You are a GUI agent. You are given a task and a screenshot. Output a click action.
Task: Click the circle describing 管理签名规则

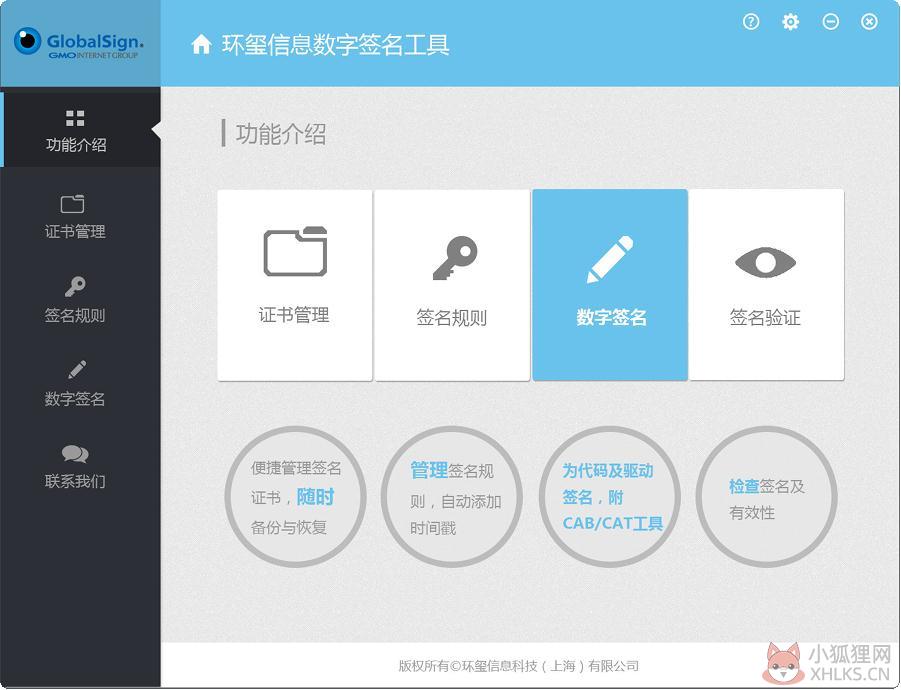[452, 496]
